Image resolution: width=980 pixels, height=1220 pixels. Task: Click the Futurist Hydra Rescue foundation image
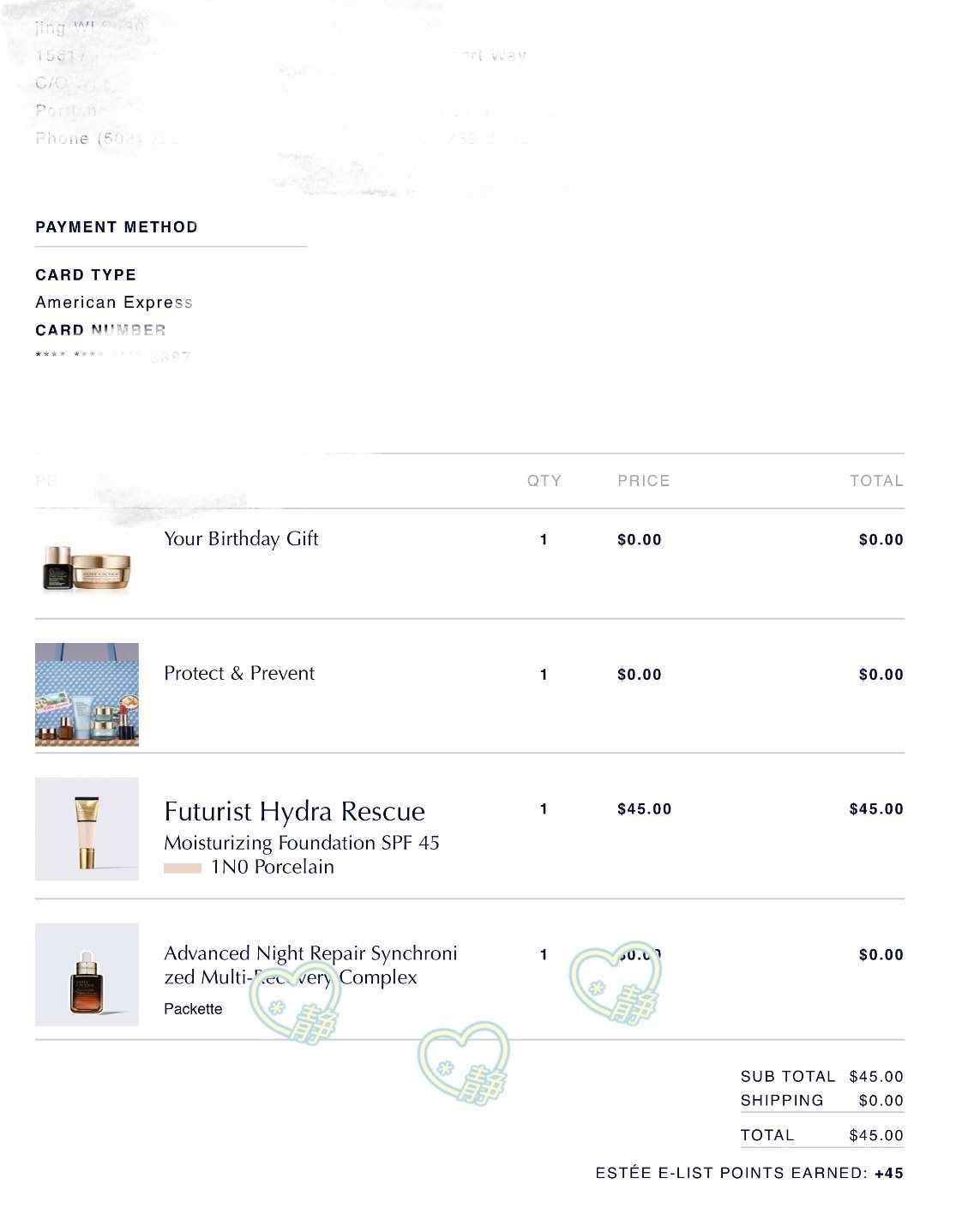coord(87,829)
